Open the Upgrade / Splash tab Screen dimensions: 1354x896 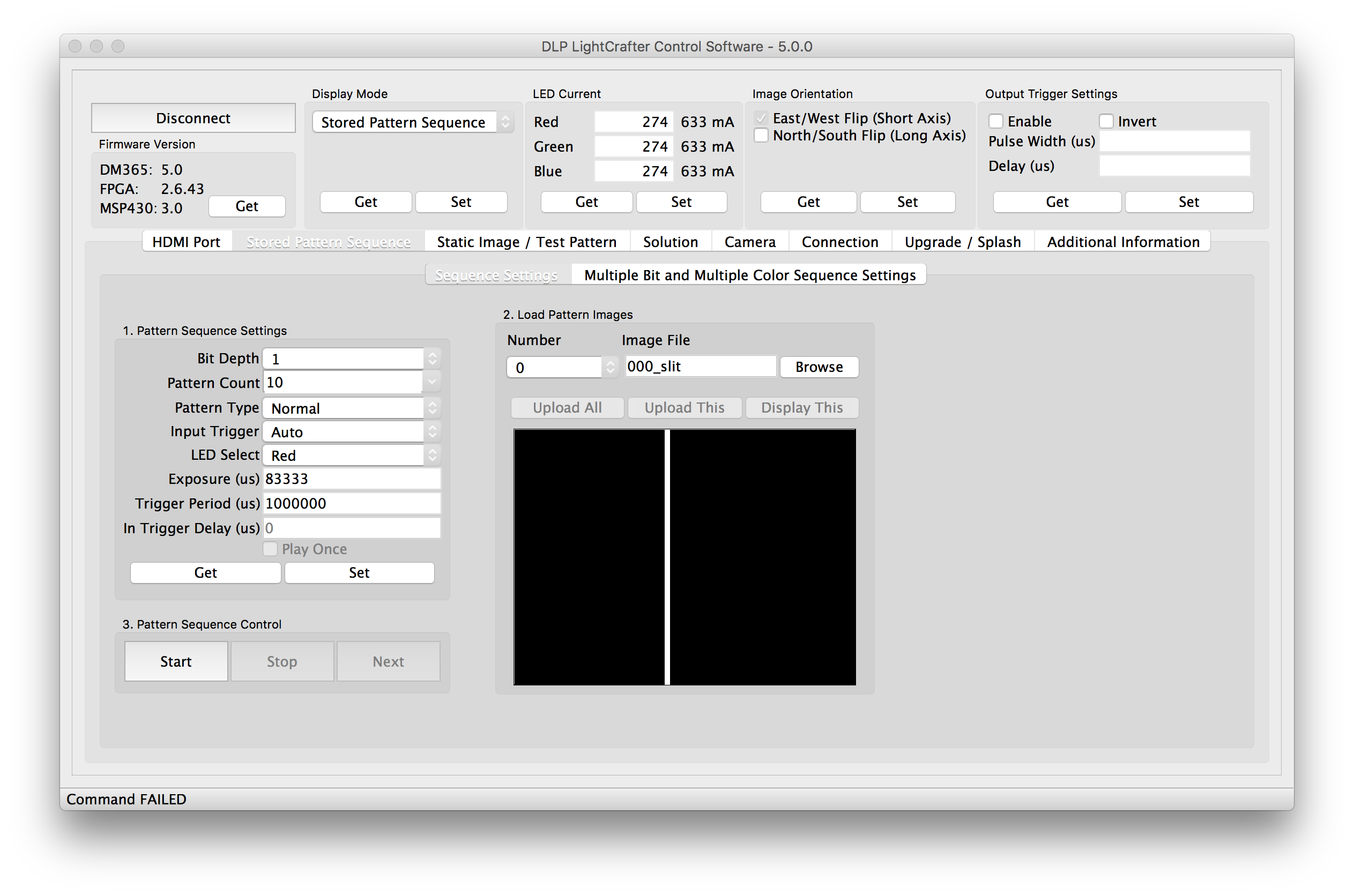(x=962, y=242)
